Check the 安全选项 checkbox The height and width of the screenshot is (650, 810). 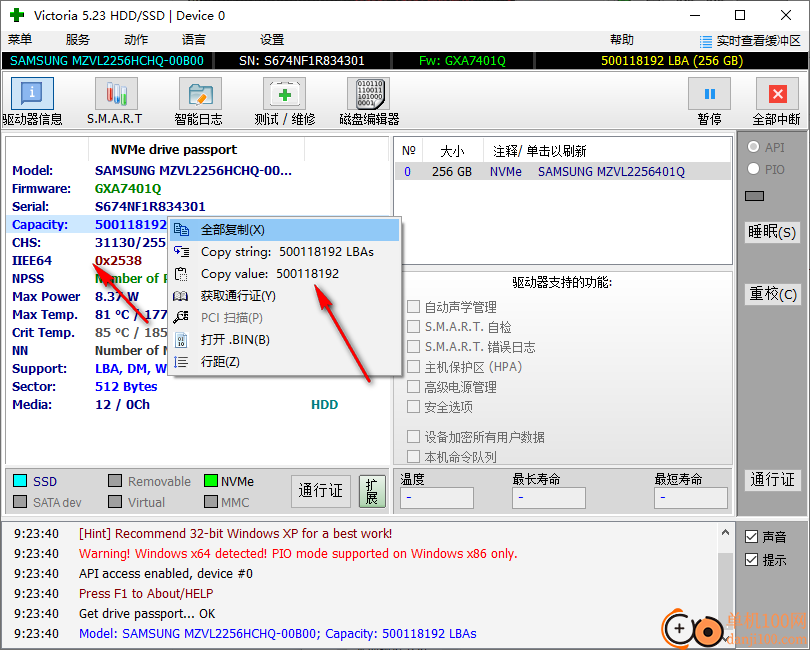[413, 407]
